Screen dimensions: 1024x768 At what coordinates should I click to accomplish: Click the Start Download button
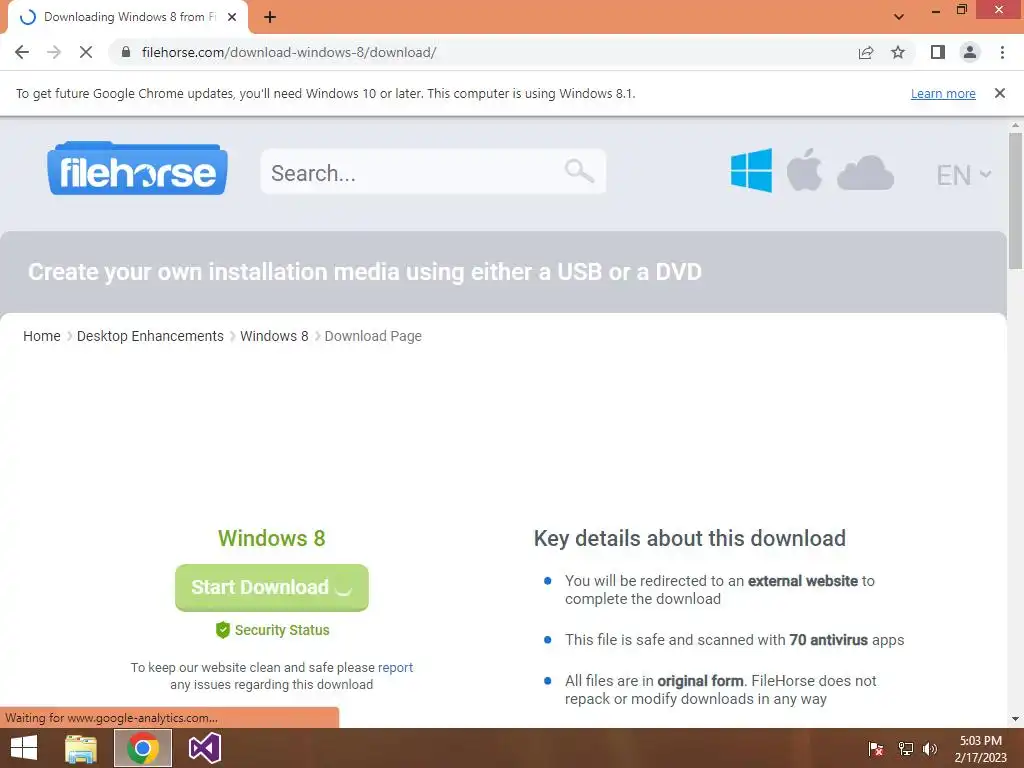click(x=272, y=588)
